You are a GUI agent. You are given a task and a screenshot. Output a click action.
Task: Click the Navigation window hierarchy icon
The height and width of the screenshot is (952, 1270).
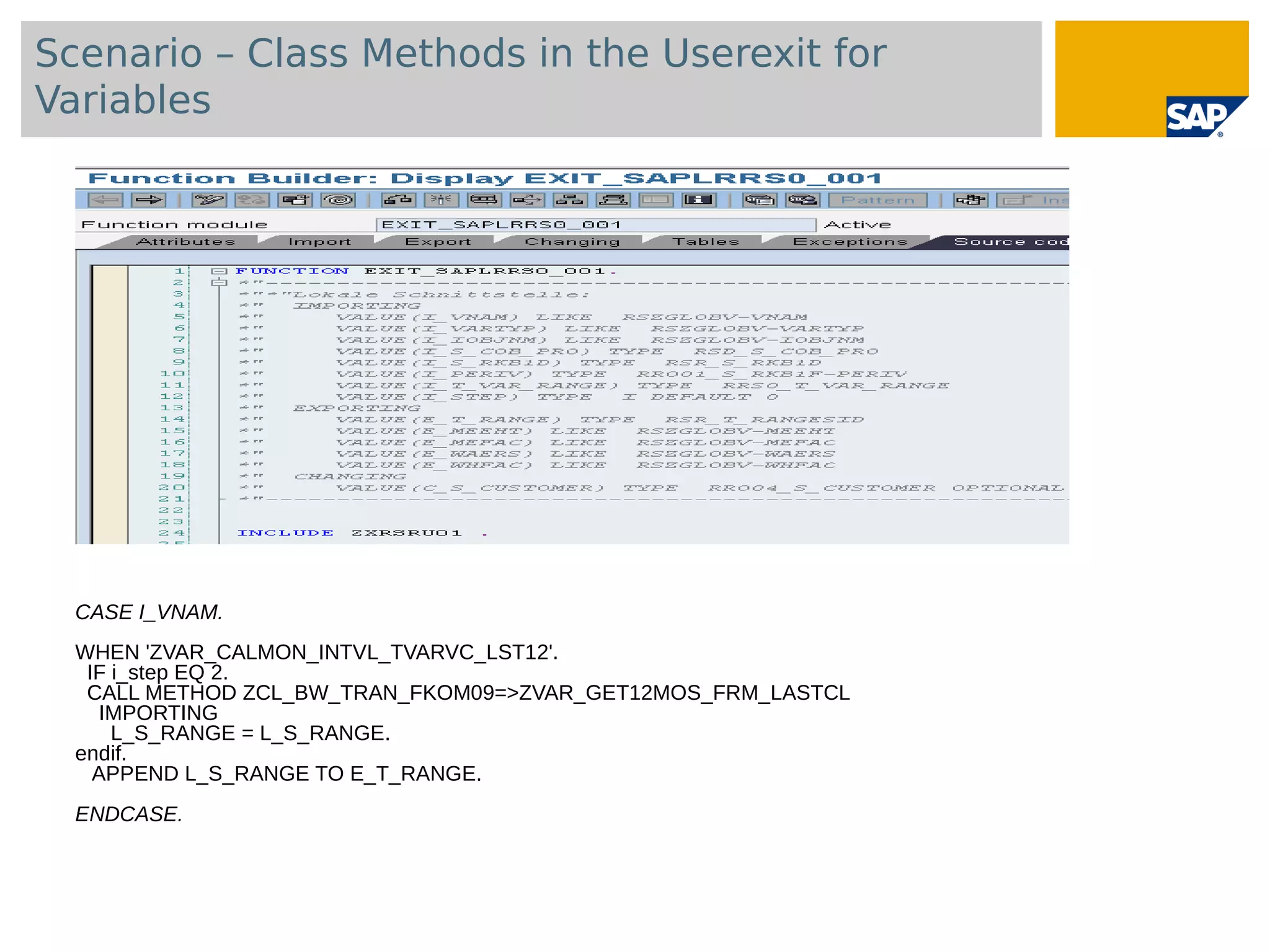(570, 200)
